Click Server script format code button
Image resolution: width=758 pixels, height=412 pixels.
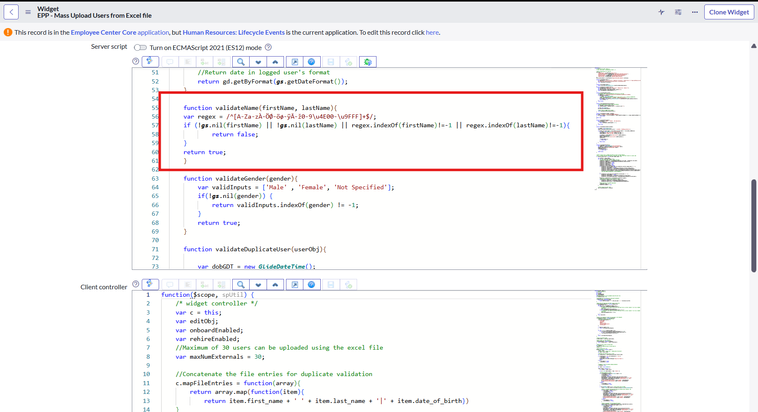[187, 61]
